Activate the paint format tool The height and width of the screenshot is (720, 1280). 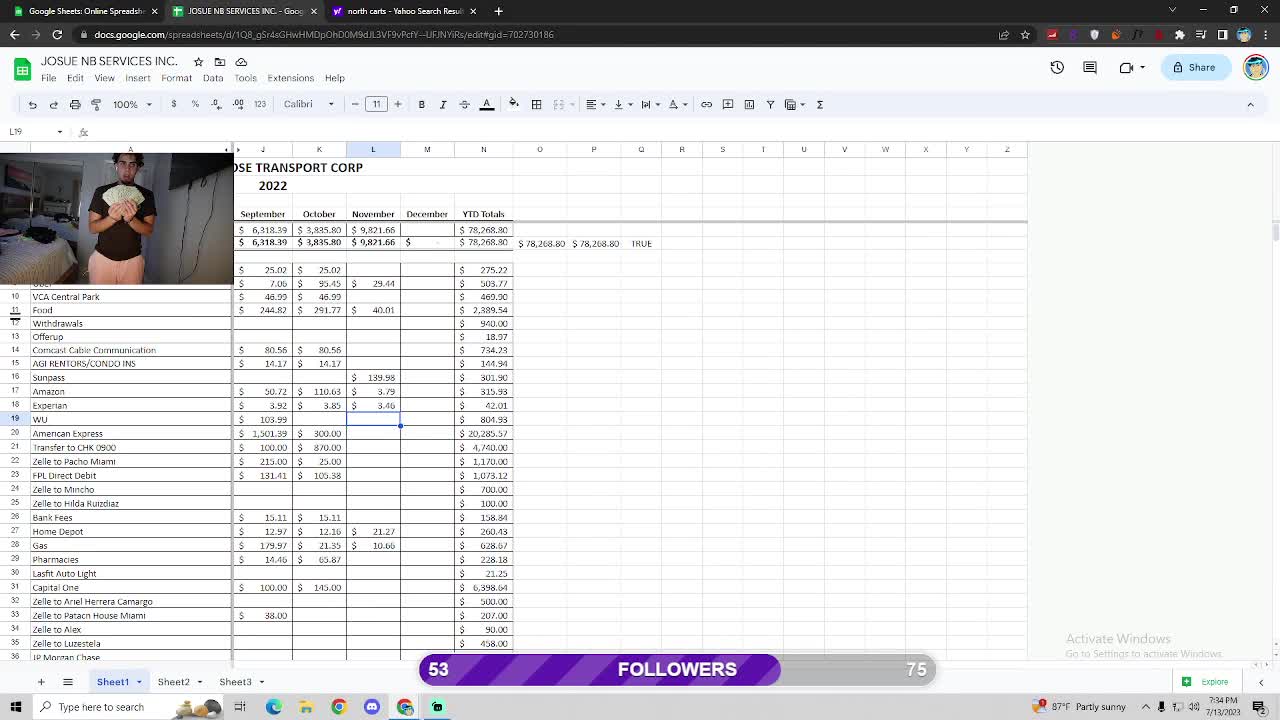tap(96, 104)
